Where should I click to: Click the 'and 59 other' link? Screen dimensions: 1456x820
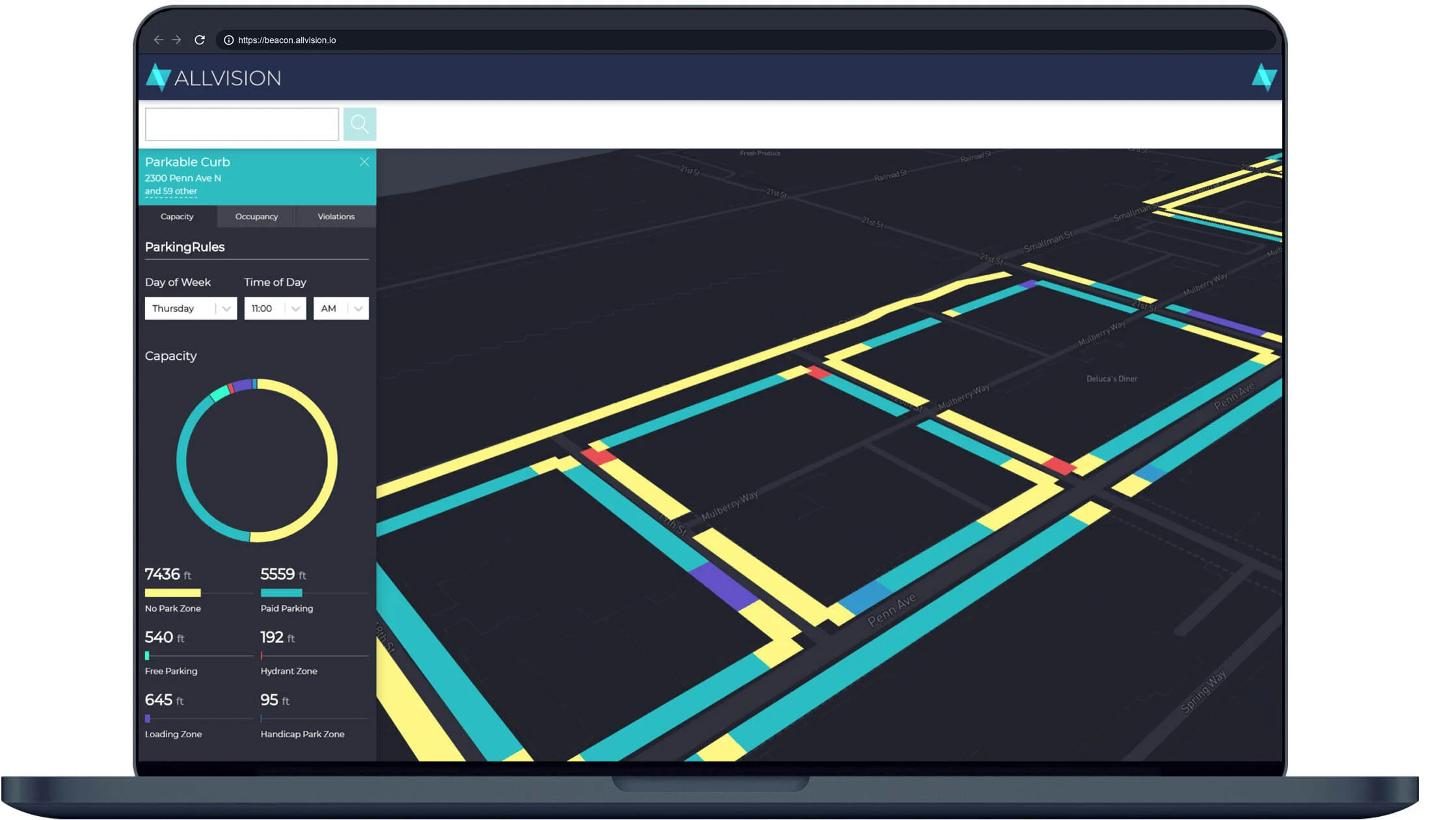coord(170,191)
